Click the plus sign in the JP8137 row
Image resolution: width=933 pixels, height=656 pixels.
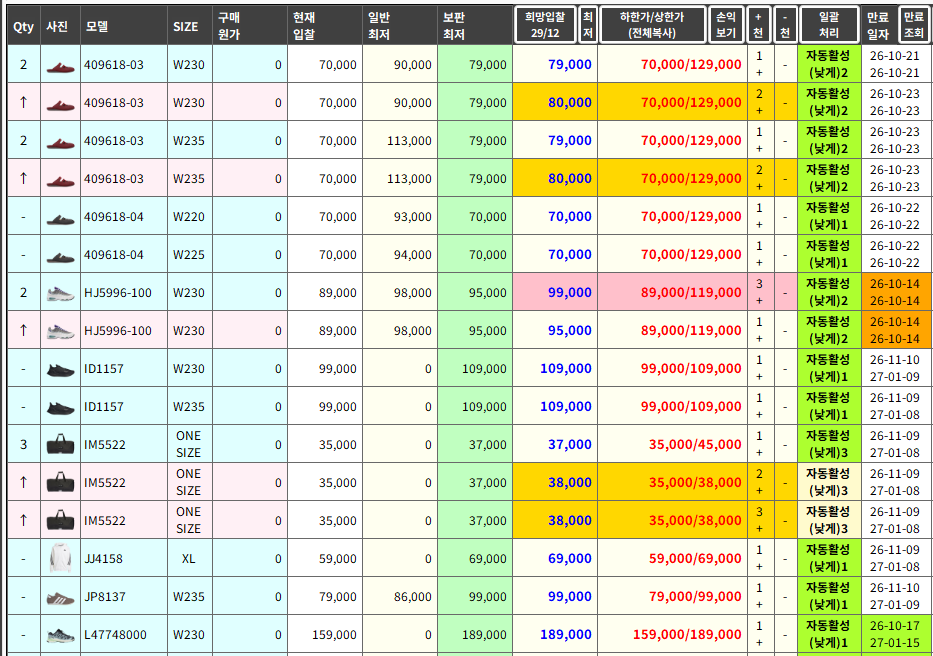point(759,605)
